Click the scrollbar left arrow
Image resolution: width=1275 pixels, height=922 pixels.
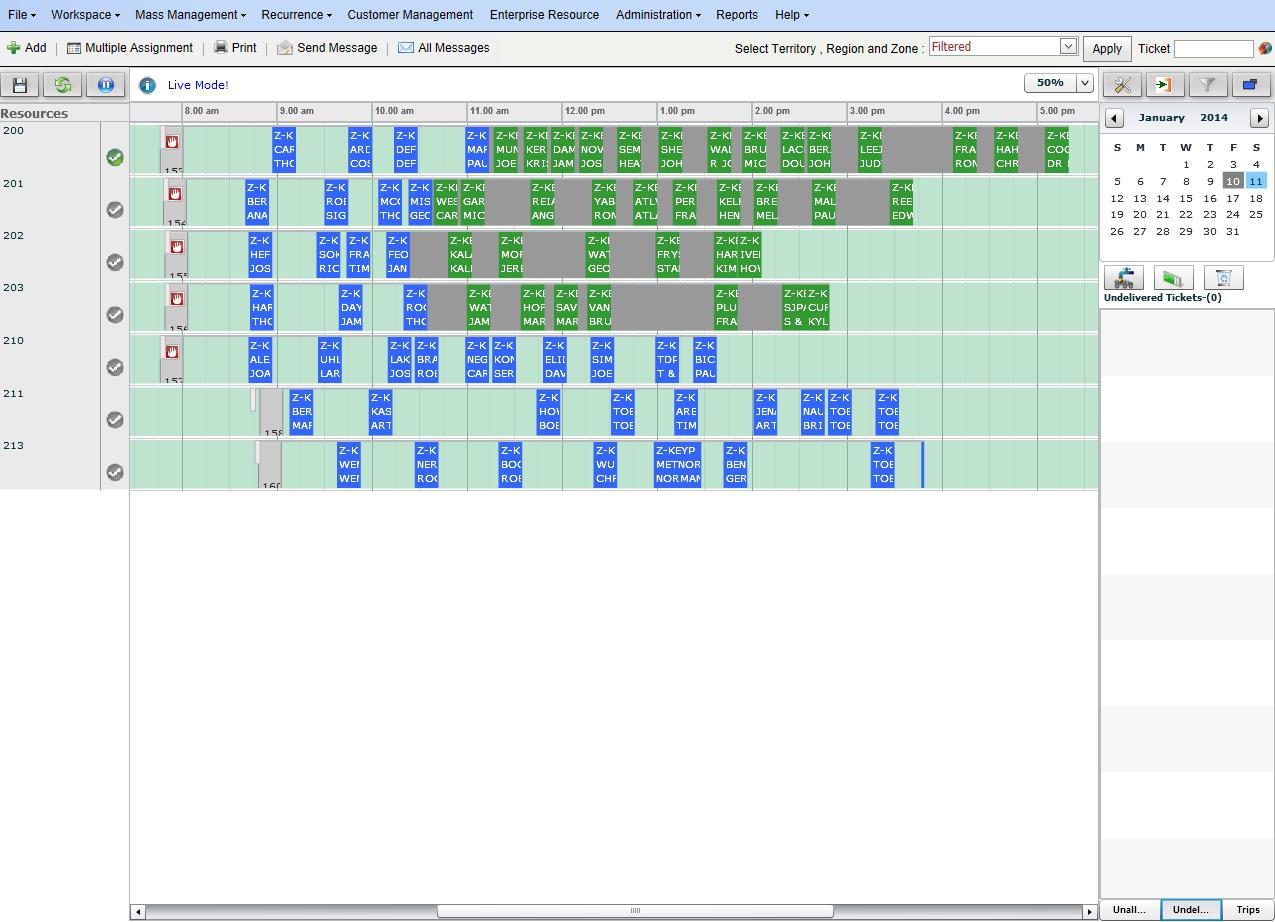[x=138, y=911]
